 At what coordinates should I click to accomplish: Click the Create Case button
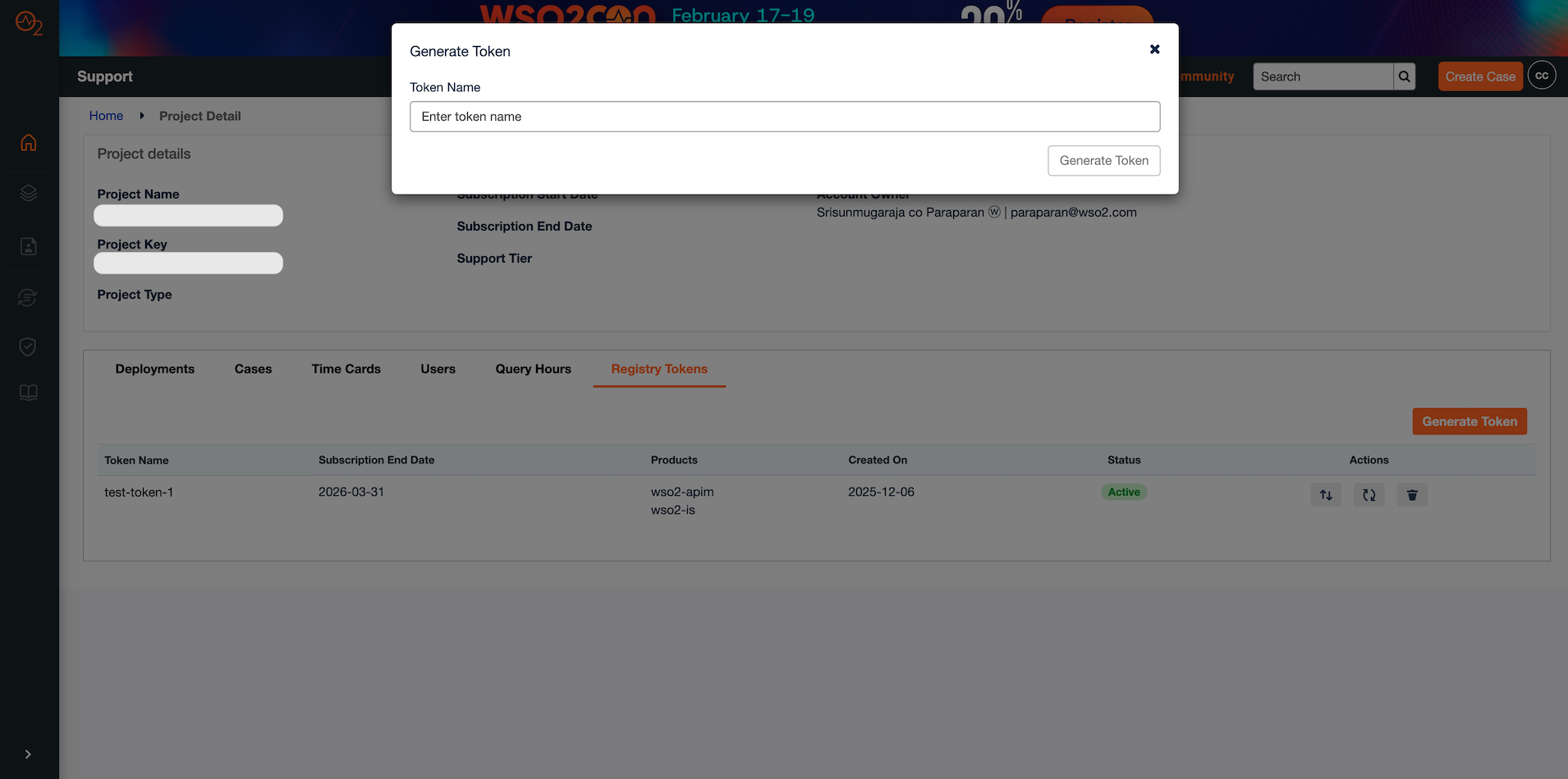[x=1479, y=76]
